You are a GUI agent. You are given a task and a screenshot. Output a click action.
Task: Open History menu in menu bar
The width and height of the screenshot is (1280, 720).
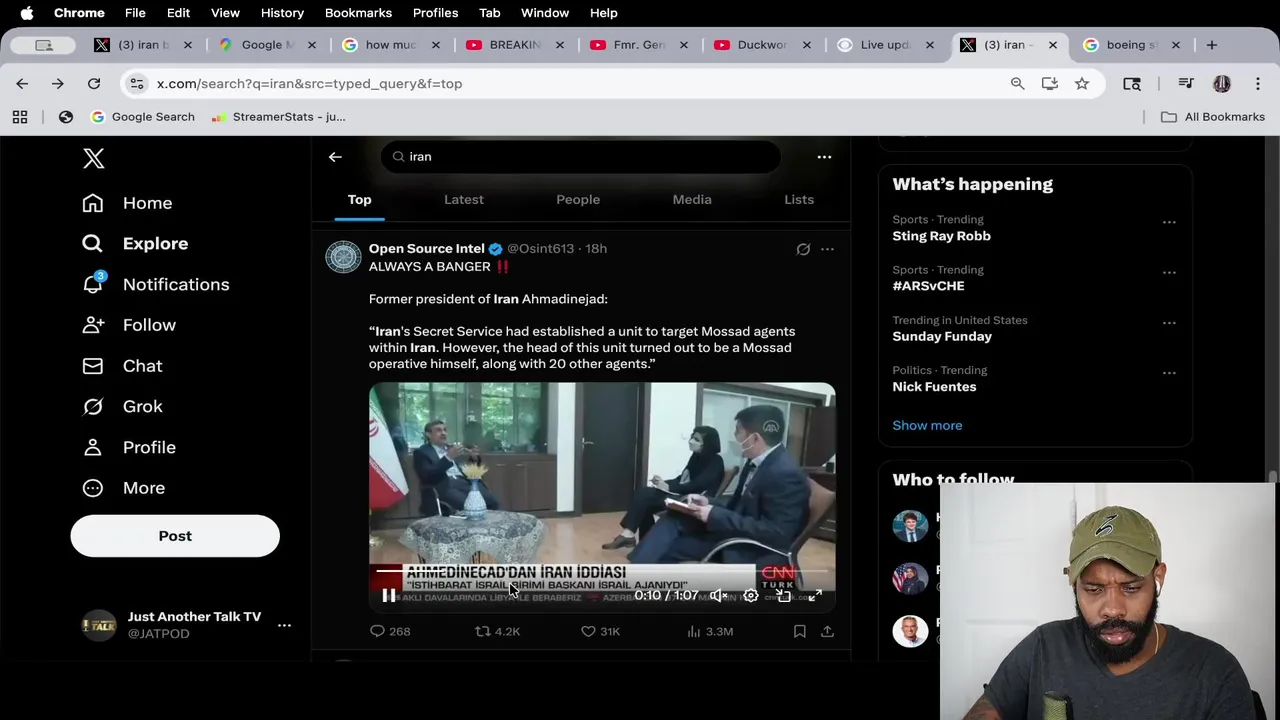(x=282, y=13)
